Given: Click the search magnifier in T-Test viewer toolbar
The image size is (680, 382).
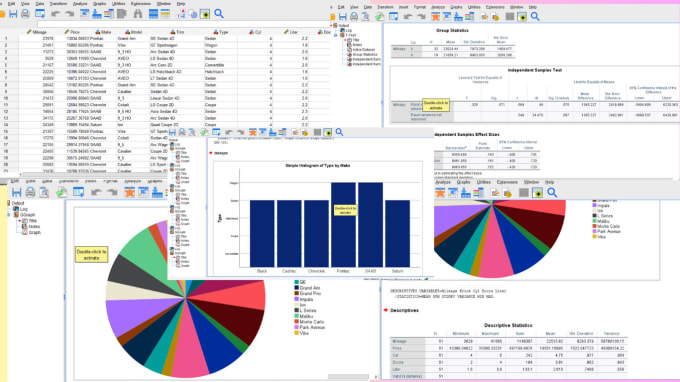Looking at the screenshot, I should [x=535, y=16].
